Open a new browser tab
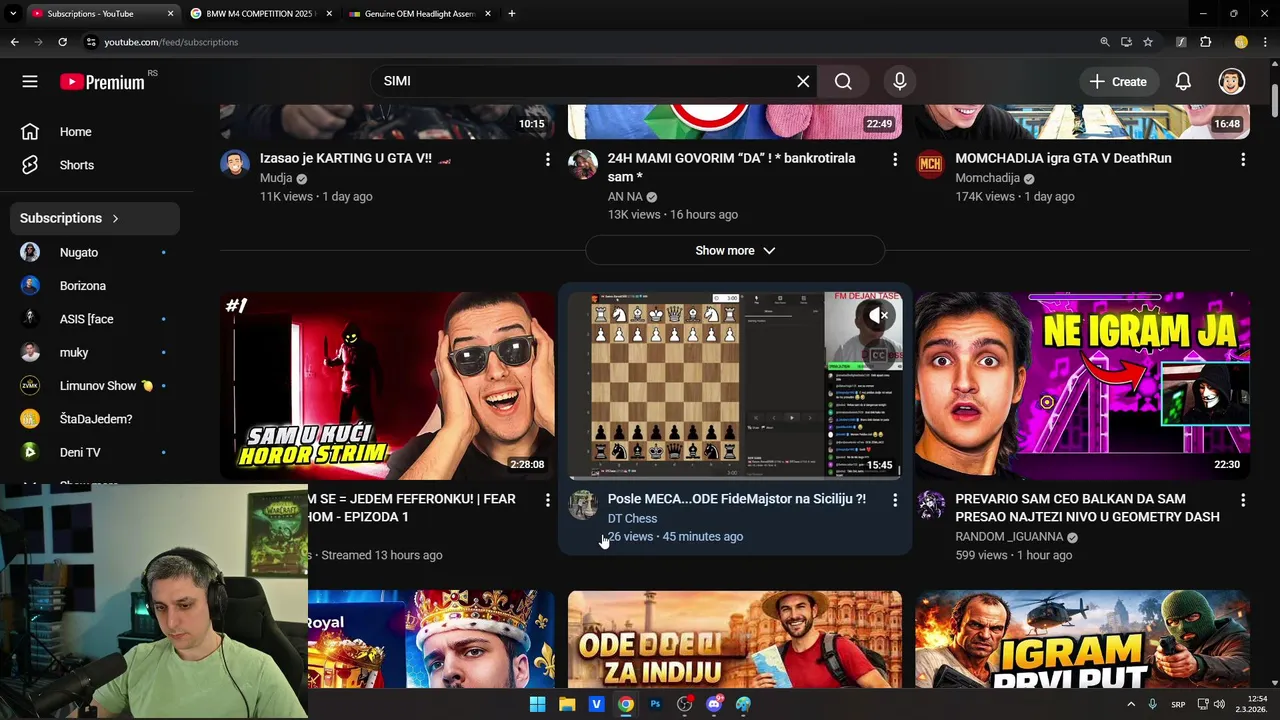The image size is (1280, 720). click(x=512, y=14)
